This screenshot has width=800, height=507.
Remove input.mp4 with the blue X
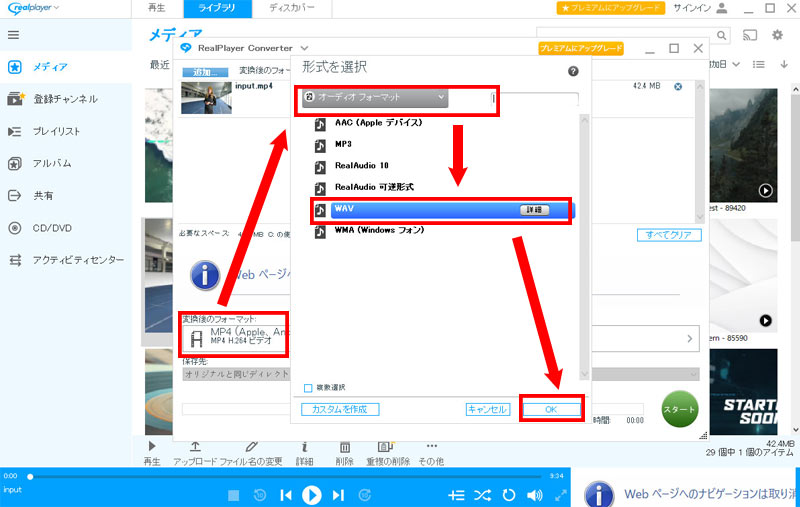(x=678, y=87)
